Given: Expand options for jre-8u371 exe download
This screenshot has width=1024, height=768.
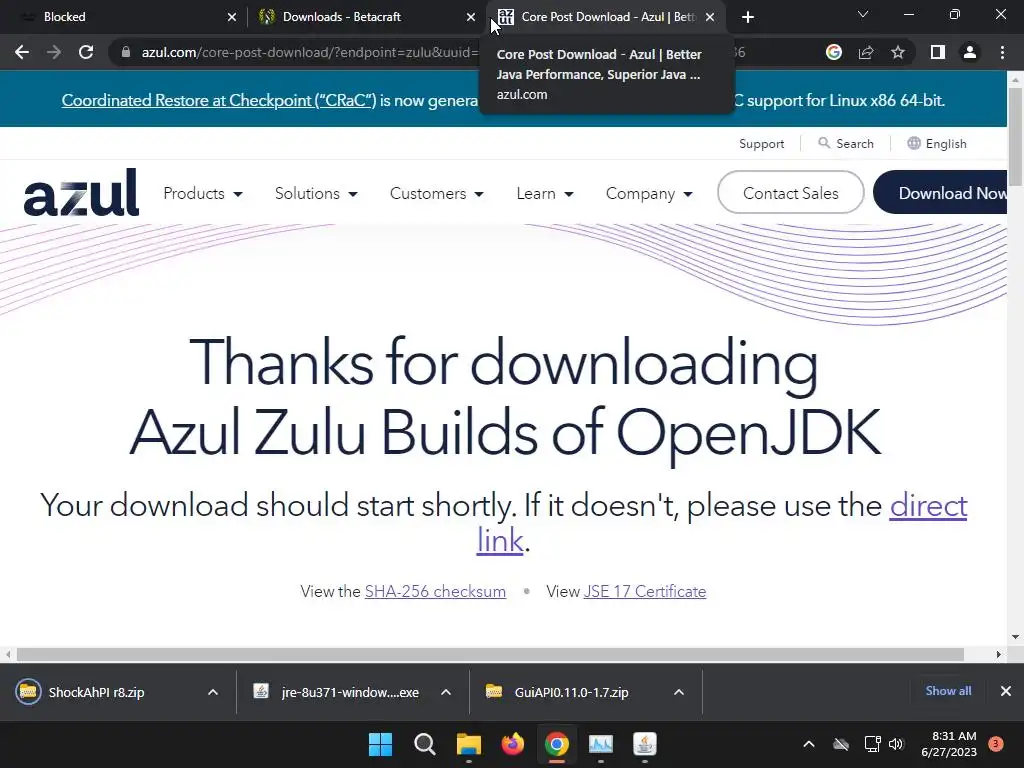Looking at the screenshot, I should [x=446, y=692].
